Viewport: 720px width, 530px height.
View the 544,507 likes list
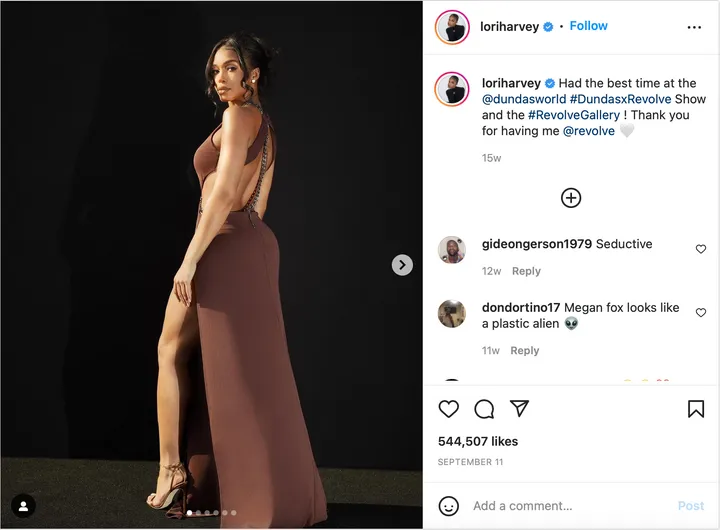(478, 441)
